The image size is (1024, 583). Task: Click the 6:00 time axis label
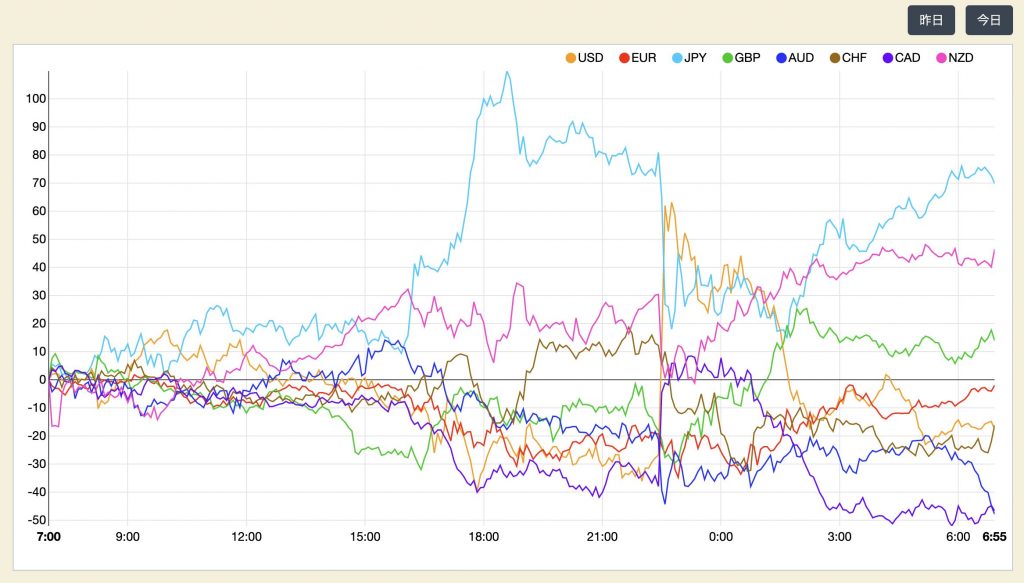click(958, 537)
